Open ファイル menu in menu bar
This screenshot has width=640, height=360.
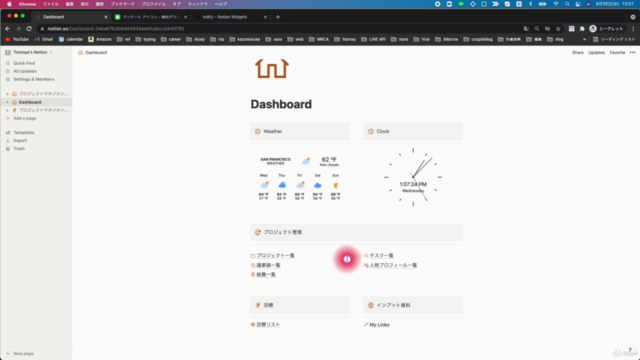pos(51,4)
